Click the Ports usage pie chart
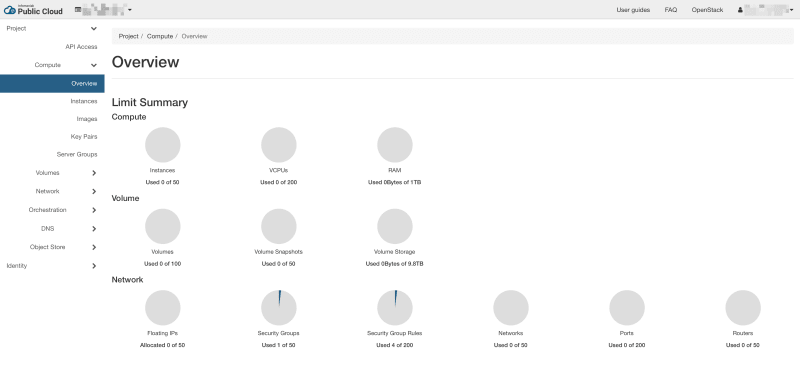Screen dimensions: 800x366 coord(627,308)
